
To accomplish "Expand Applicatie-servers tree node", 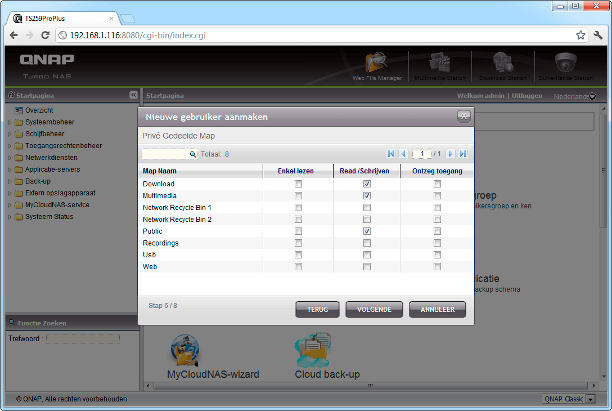I will click(10, 169).
